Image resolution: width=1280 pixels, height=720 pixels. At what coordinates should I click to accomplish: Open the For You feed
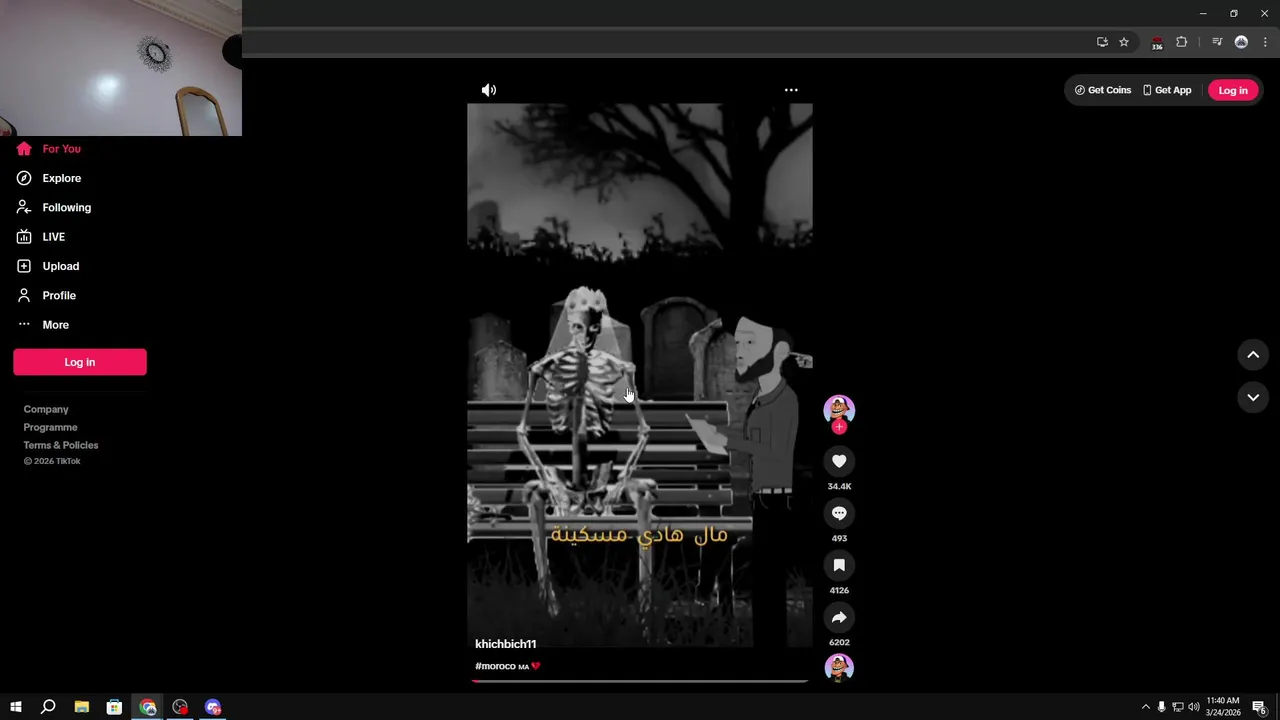coord(48,149)
